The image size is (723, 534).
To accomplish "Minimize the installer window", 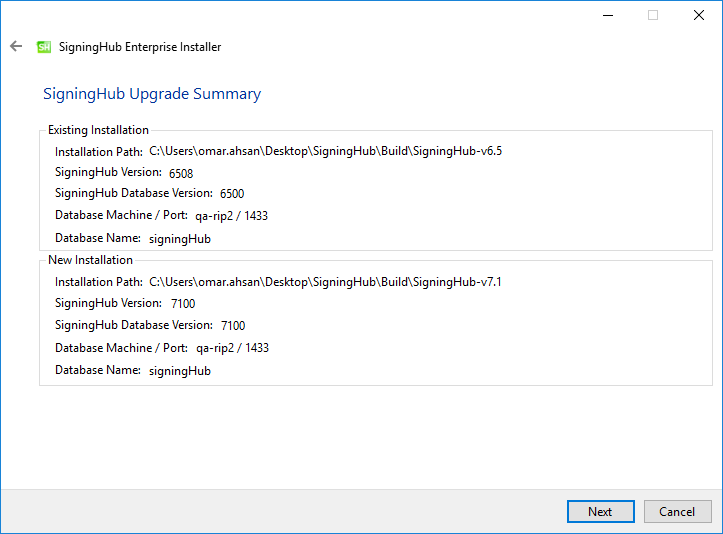I will 608,15.
